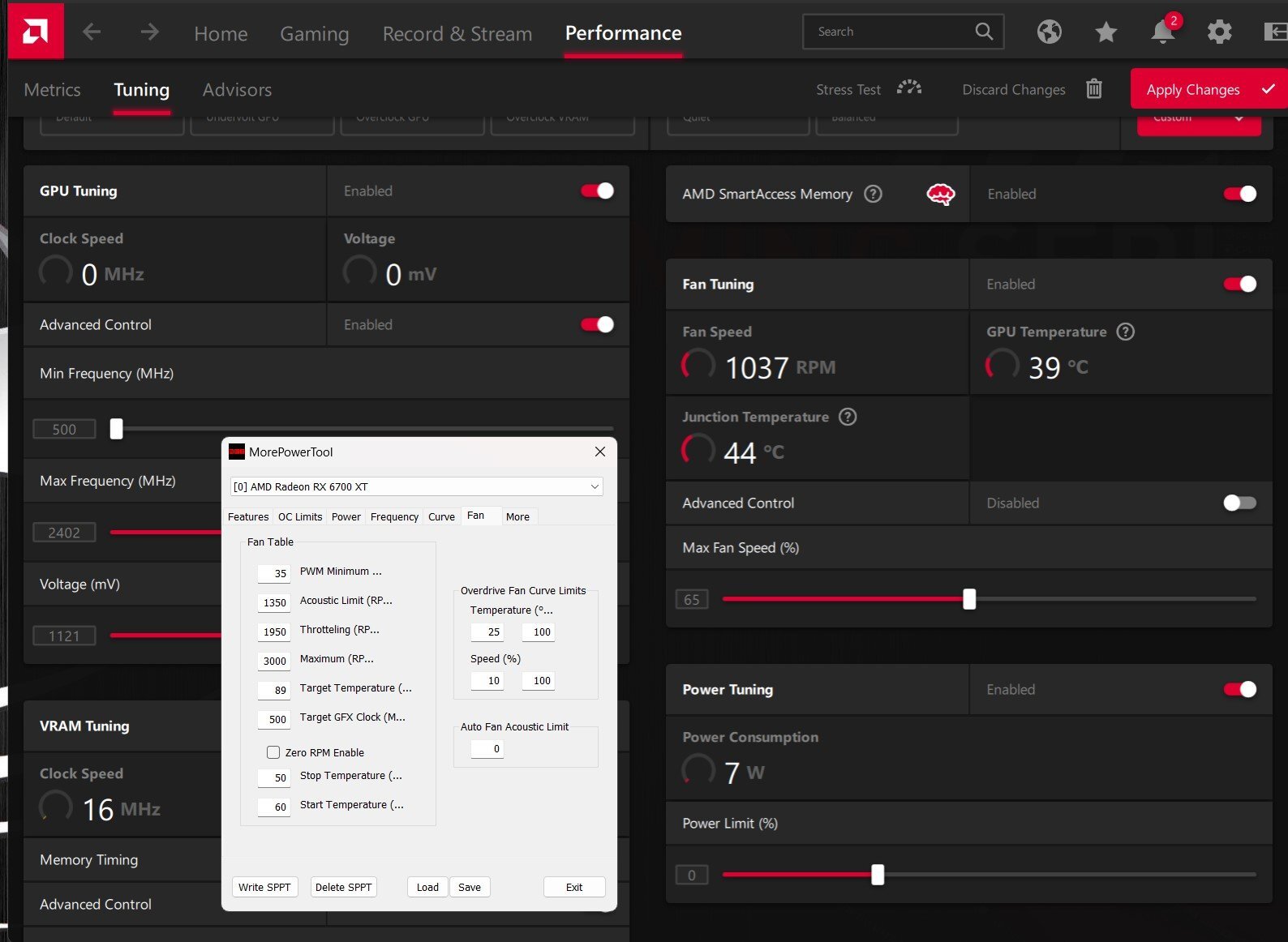Open the Record & Stream tab
Screen dimensions: 1288x942
[x=457, y=34]
